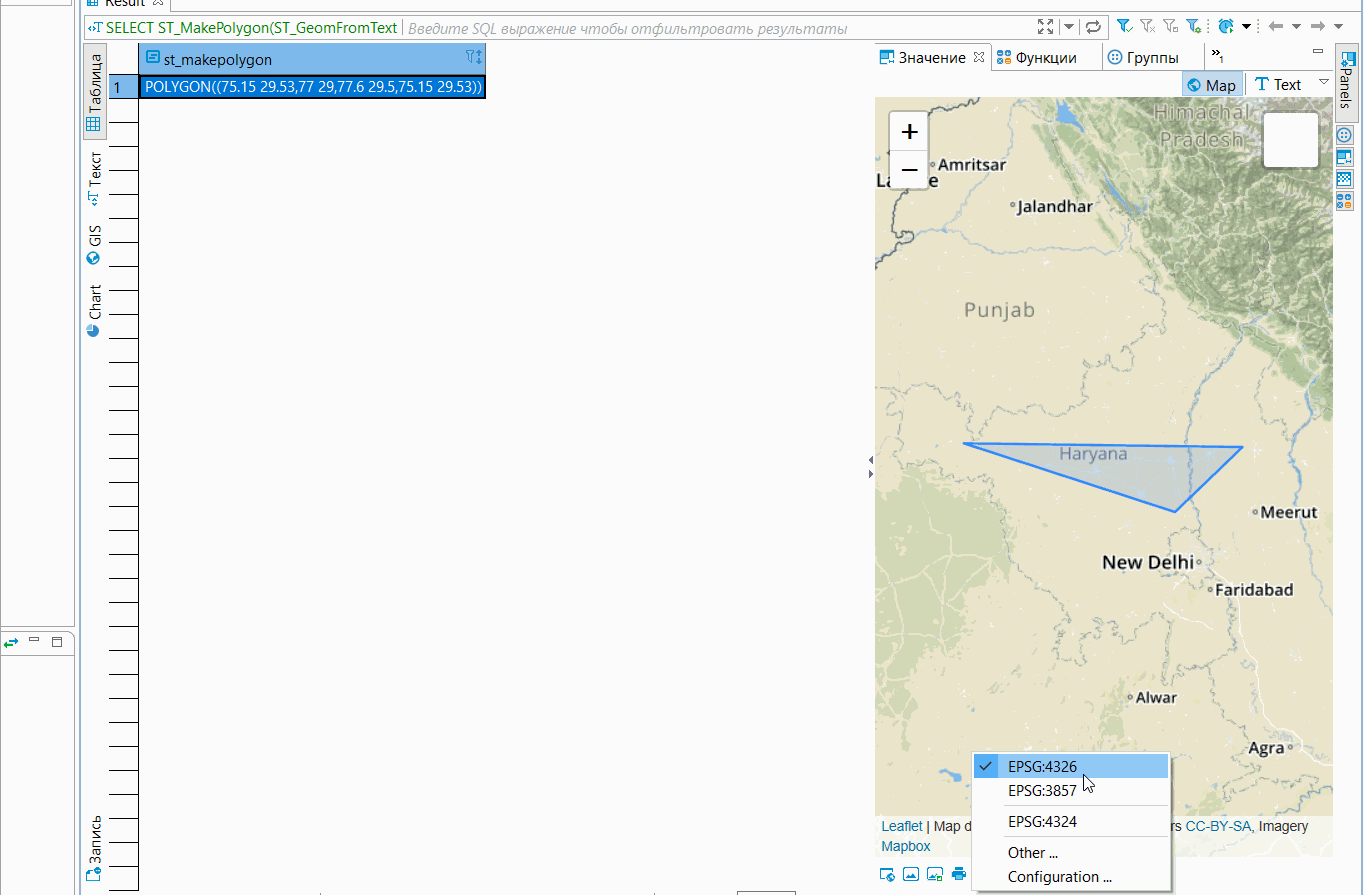Viewport: 1364px width, 895px height.
Task: Follow the Mapbox link
Action: point(905,846)
